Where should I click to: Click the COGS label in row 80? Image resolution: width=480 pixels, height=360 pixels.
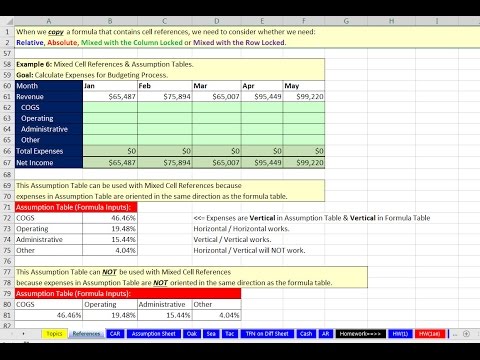point(49,304)
